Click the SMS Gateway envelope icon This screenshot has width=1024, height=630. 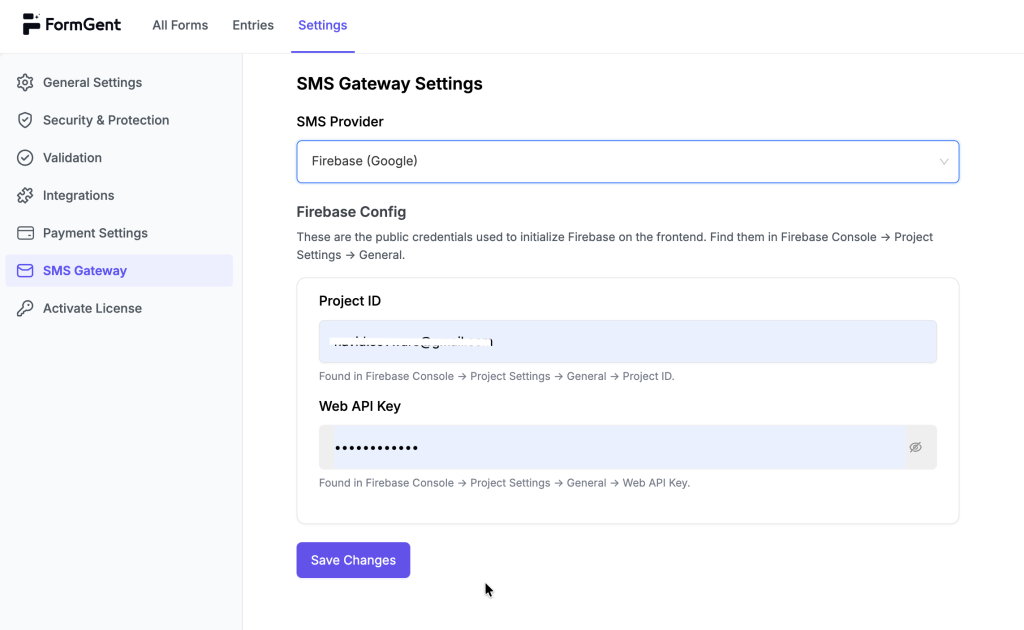point(25,271)
